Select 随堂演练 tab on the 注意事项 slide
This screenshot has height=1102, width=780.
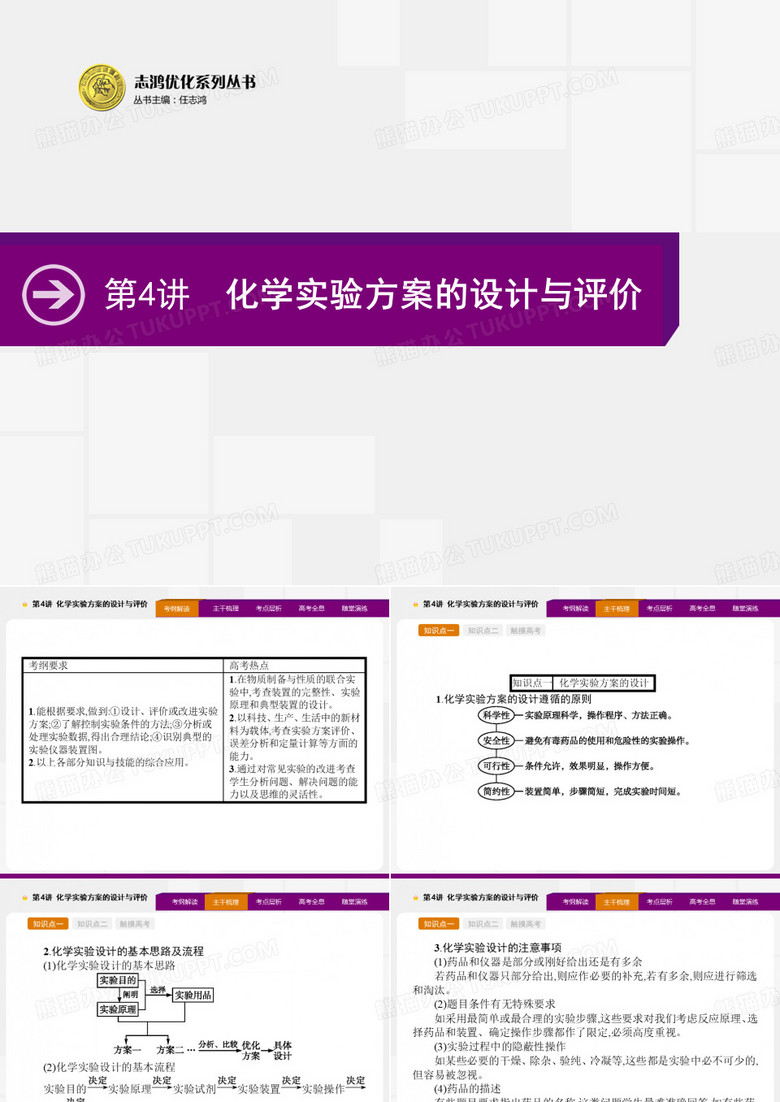[x=746, y=902]
